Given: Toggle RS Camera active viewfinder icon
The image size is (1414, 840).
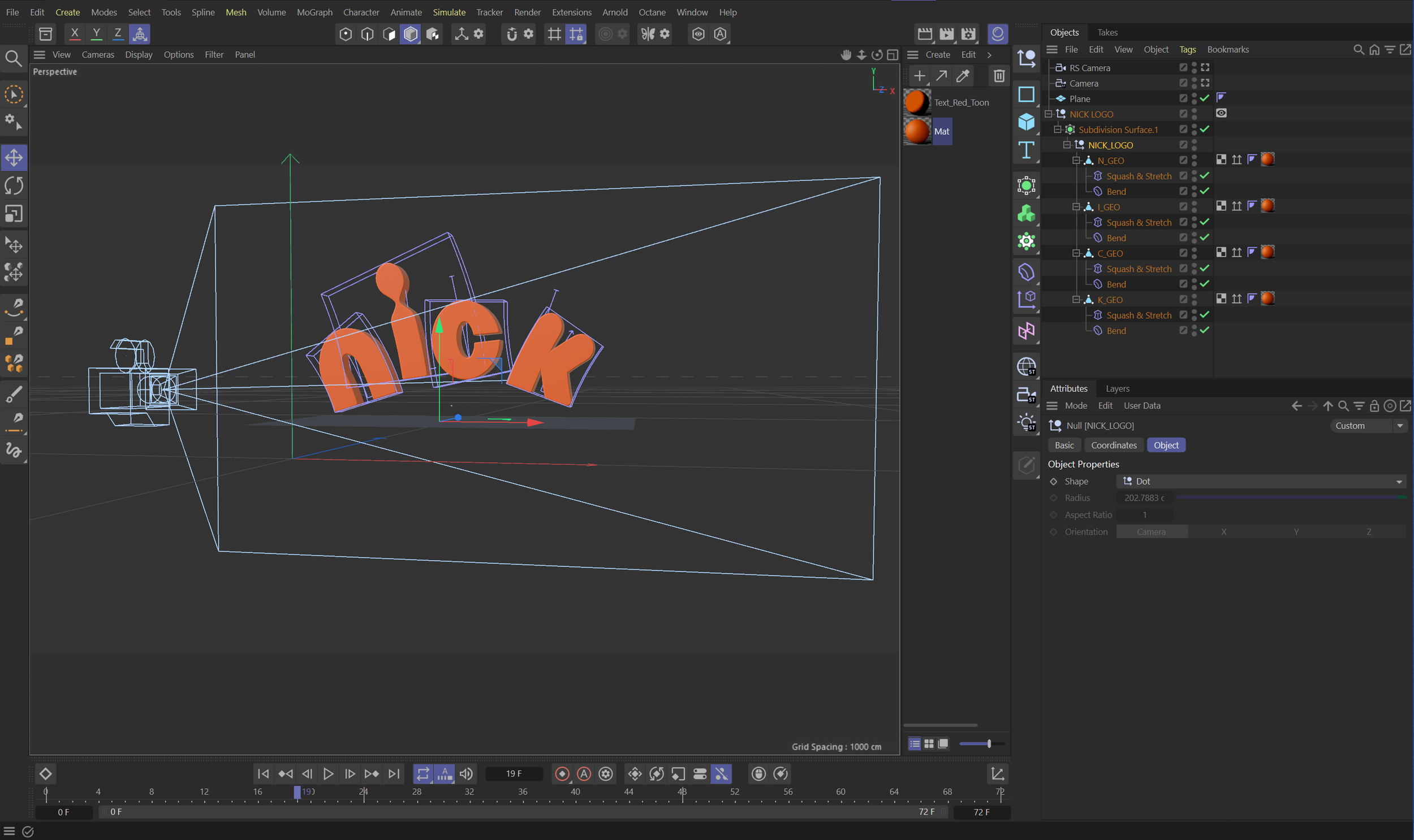Looking at the screenshot, I should tap(1205, 67).
